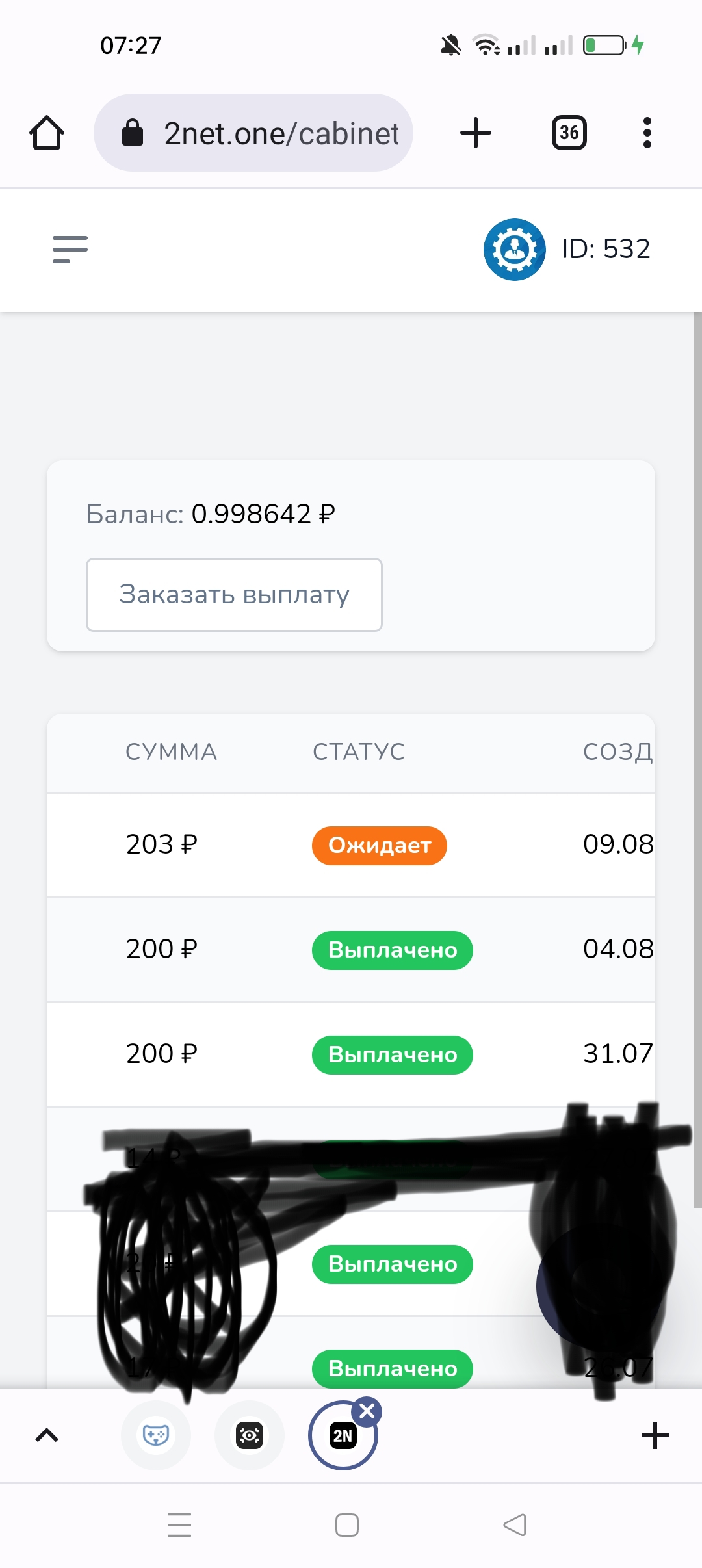Click the Заказать выплату button
Viewport: 702px width, 1568px height.
pos(234,595)
